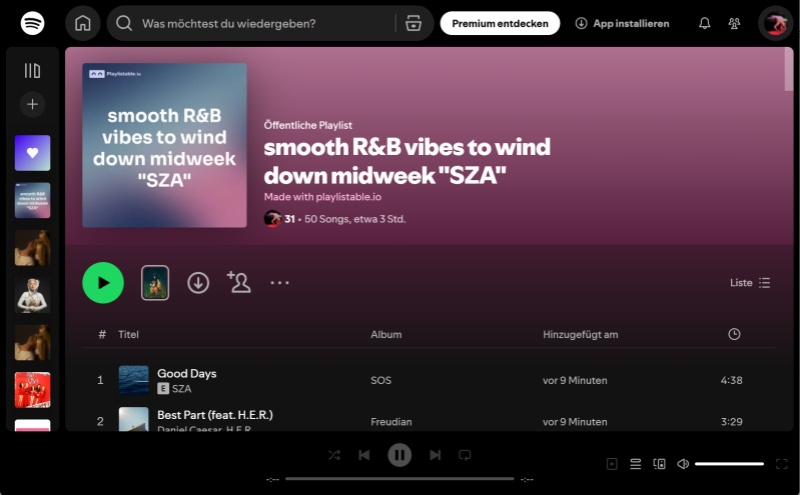800x495 pixels.
Task: Toggle the queue panel
Action: [x=635, y=464]
